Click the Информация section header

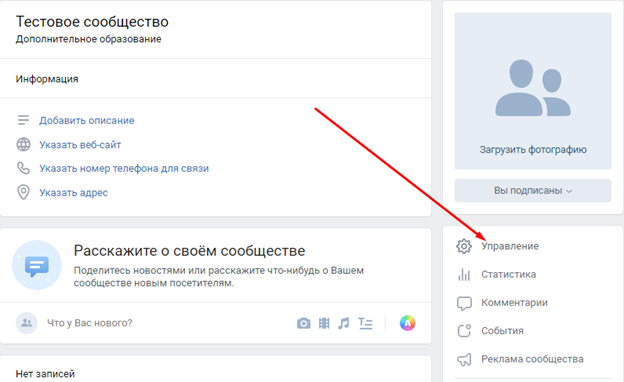pyautogui.click(x=47, y=79)
